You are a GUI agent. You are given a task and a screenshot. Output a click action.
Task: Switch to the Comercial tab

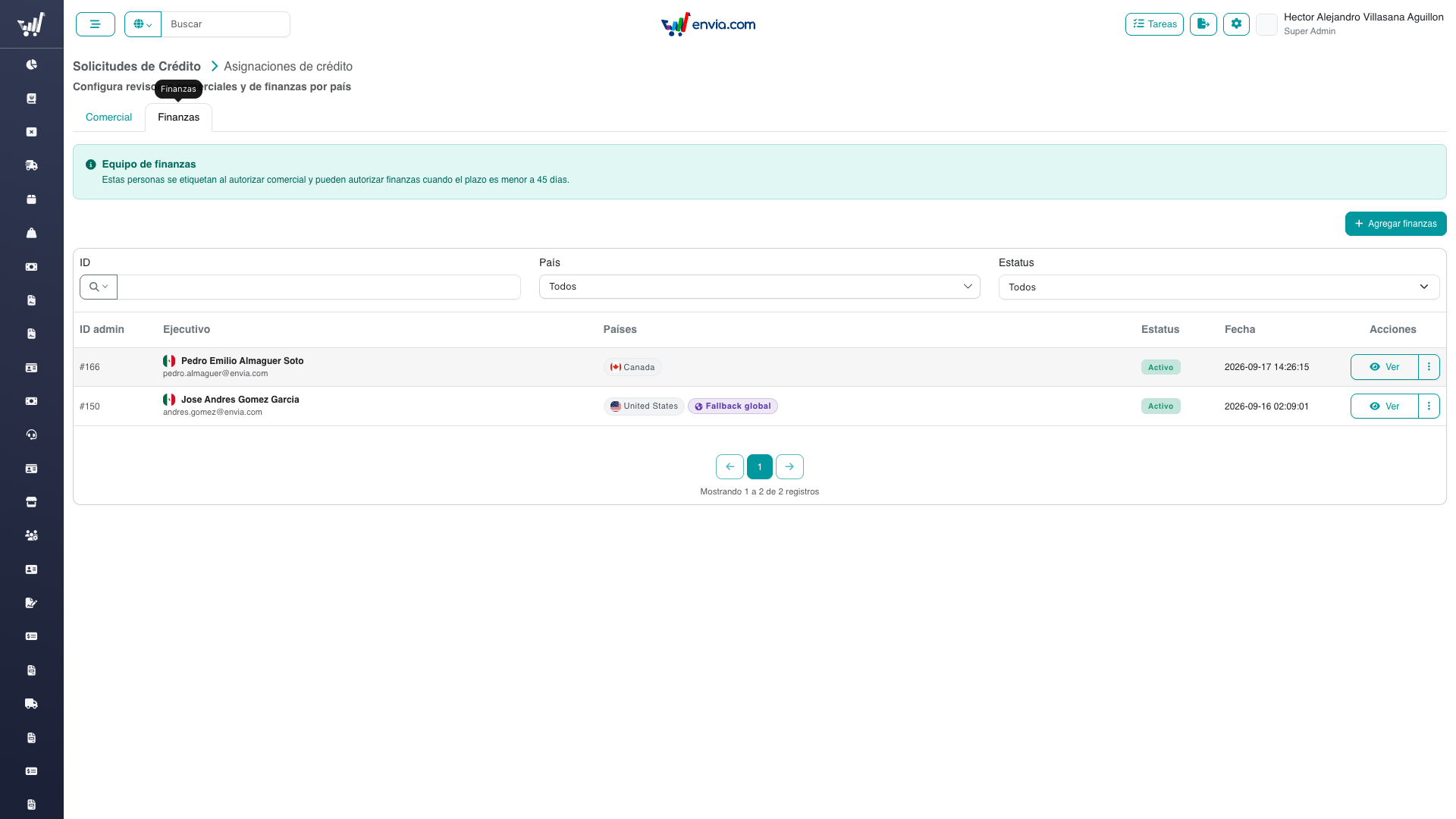(108, 118)
